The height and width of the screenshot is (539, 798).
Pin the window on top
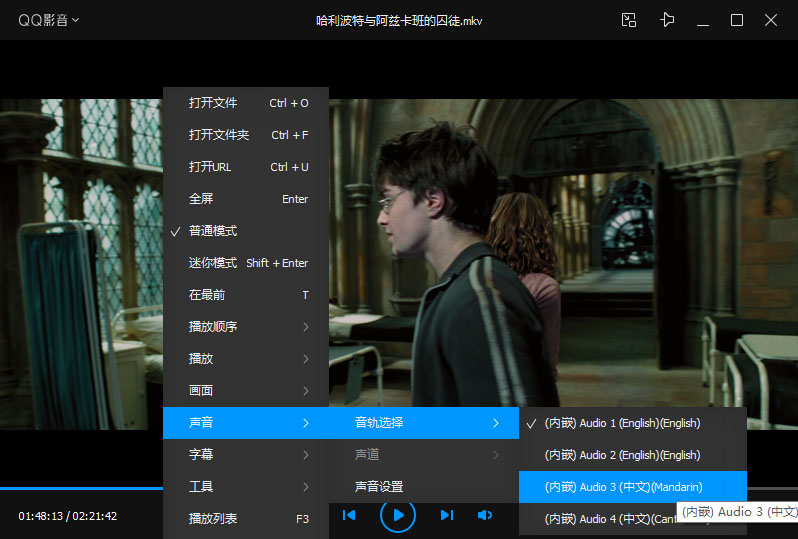(x=667, y=20)
